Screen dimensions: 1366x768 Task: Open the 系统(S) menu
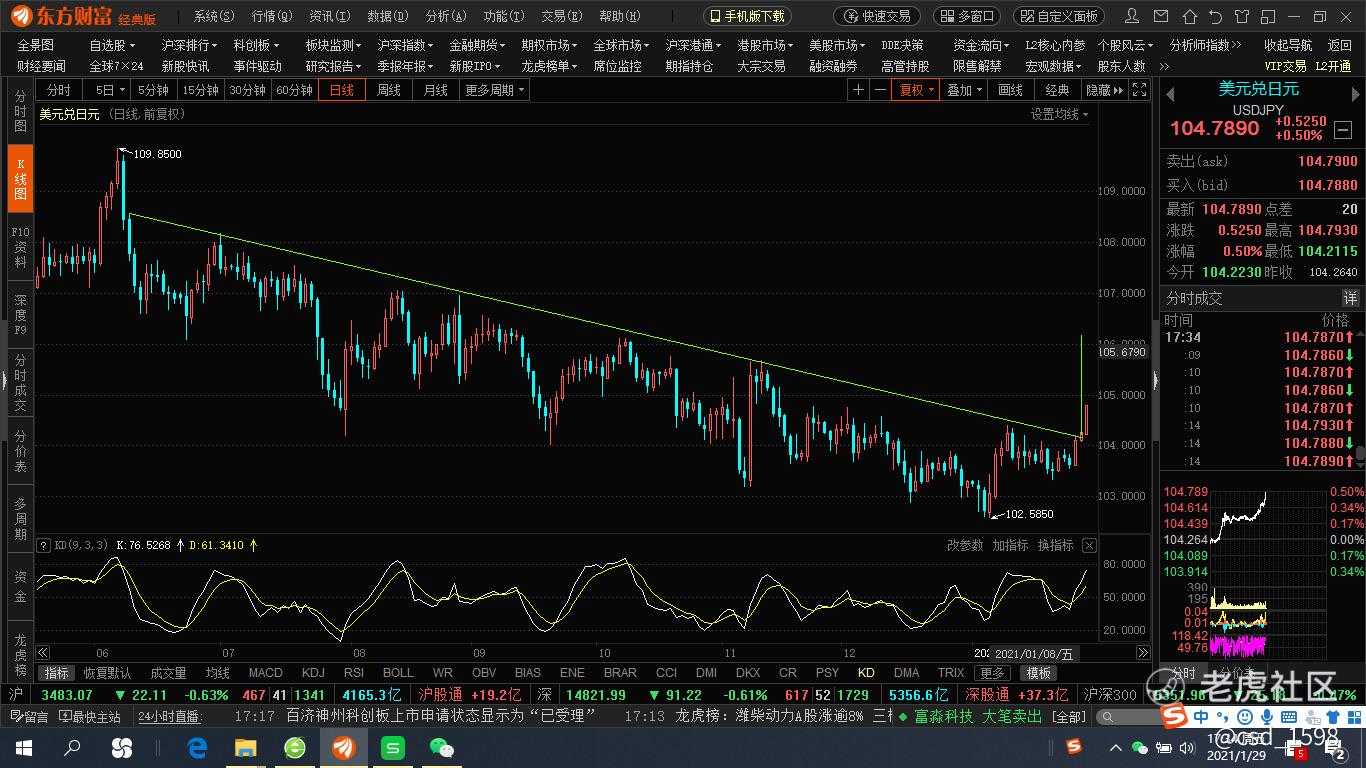214,16
